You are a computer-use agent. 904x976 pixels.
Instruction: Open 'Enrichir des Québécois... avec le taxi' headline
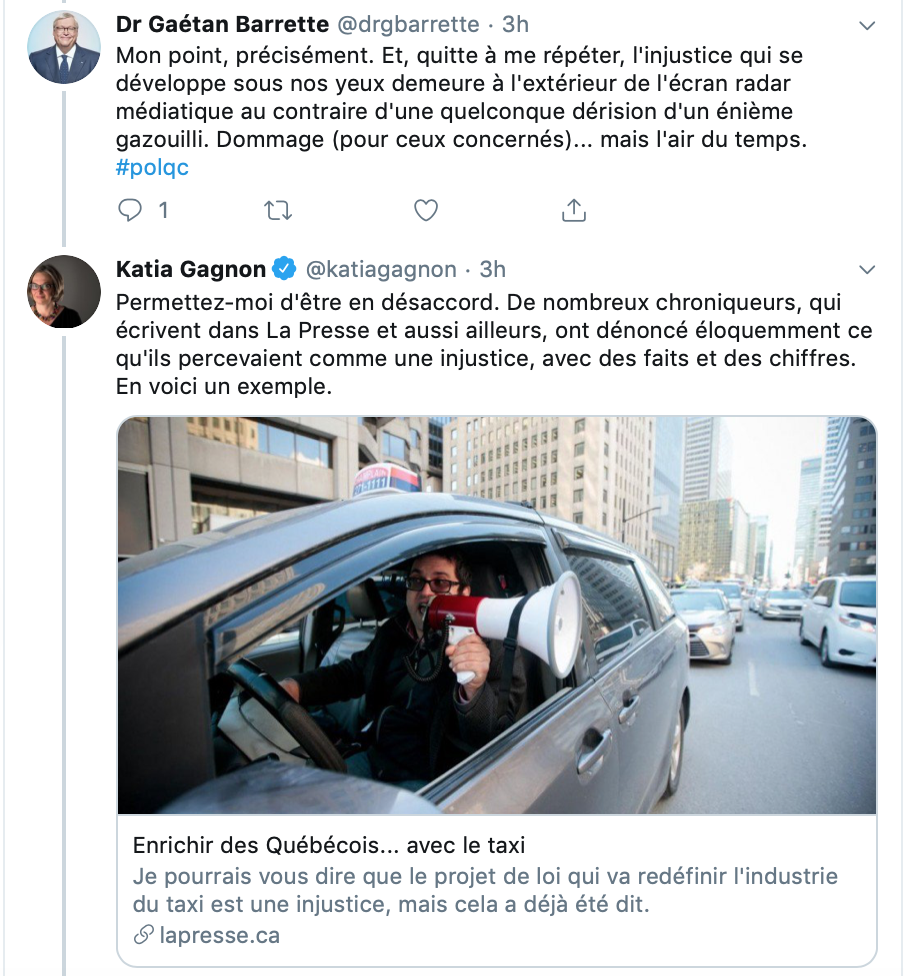click(x=329, y=845)
